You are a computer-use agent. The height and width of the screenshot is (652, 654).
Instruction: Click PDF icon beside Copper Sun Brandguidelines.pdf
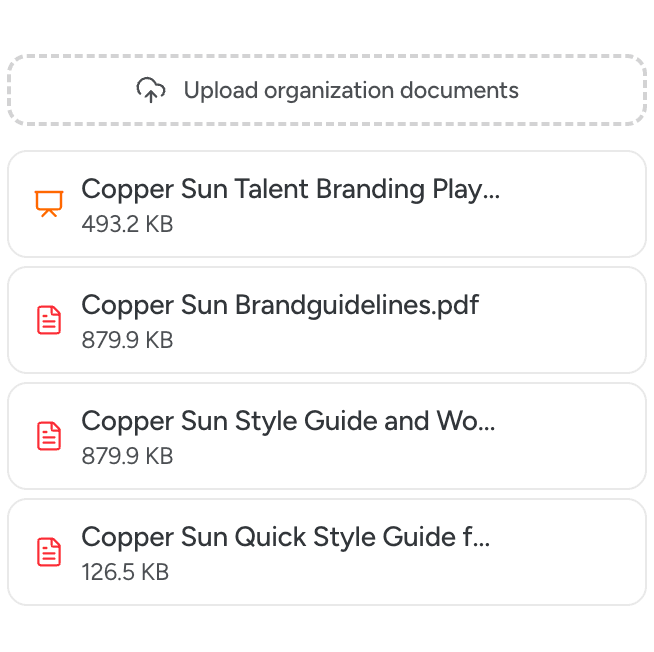tap(49, 320)
